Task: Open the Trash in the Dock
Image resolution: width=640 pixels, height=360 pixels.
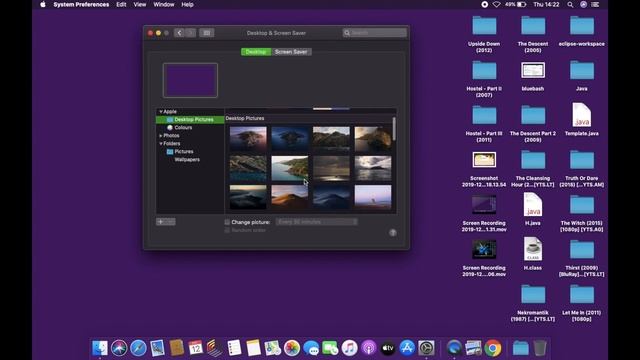Action: [x=540, y=348]
